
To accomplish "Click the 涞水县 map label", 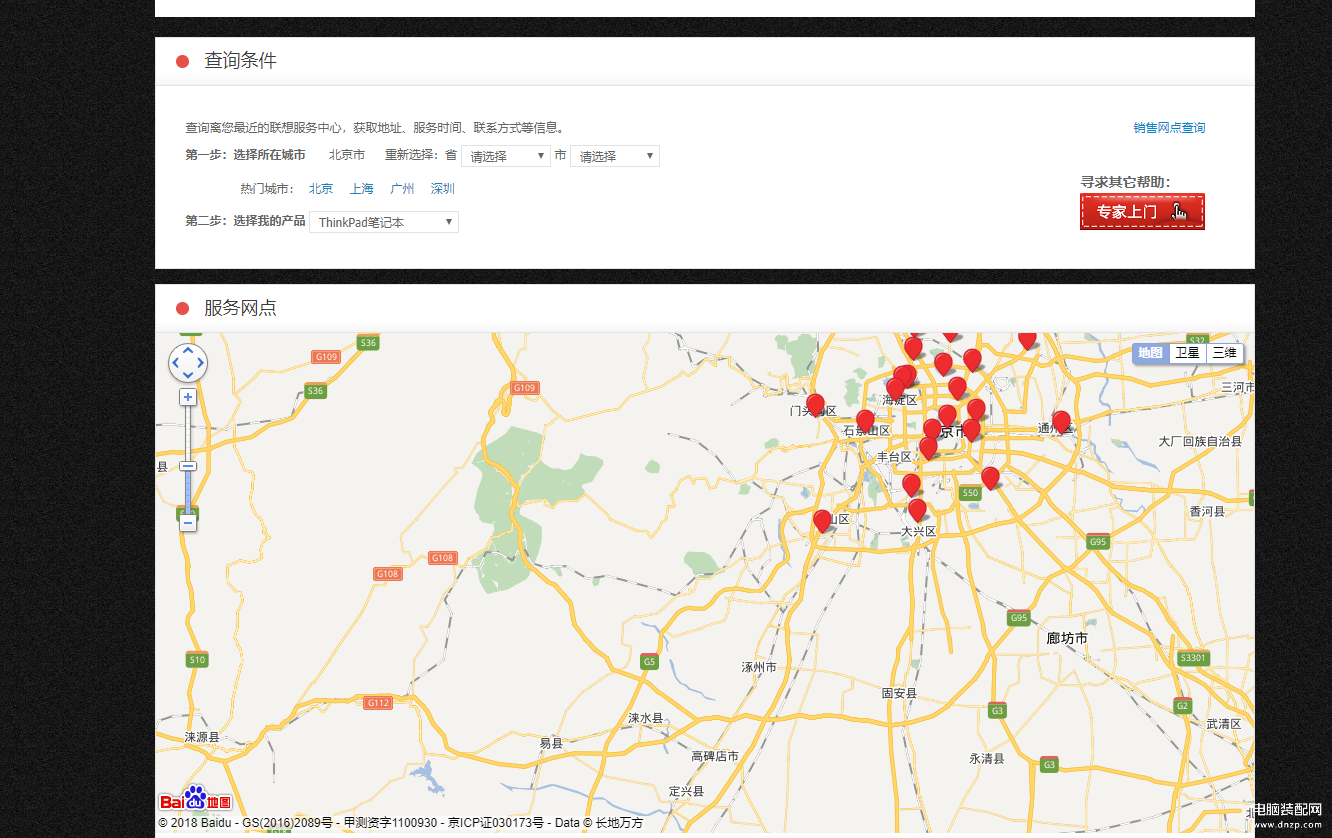I will coord(645,718).
